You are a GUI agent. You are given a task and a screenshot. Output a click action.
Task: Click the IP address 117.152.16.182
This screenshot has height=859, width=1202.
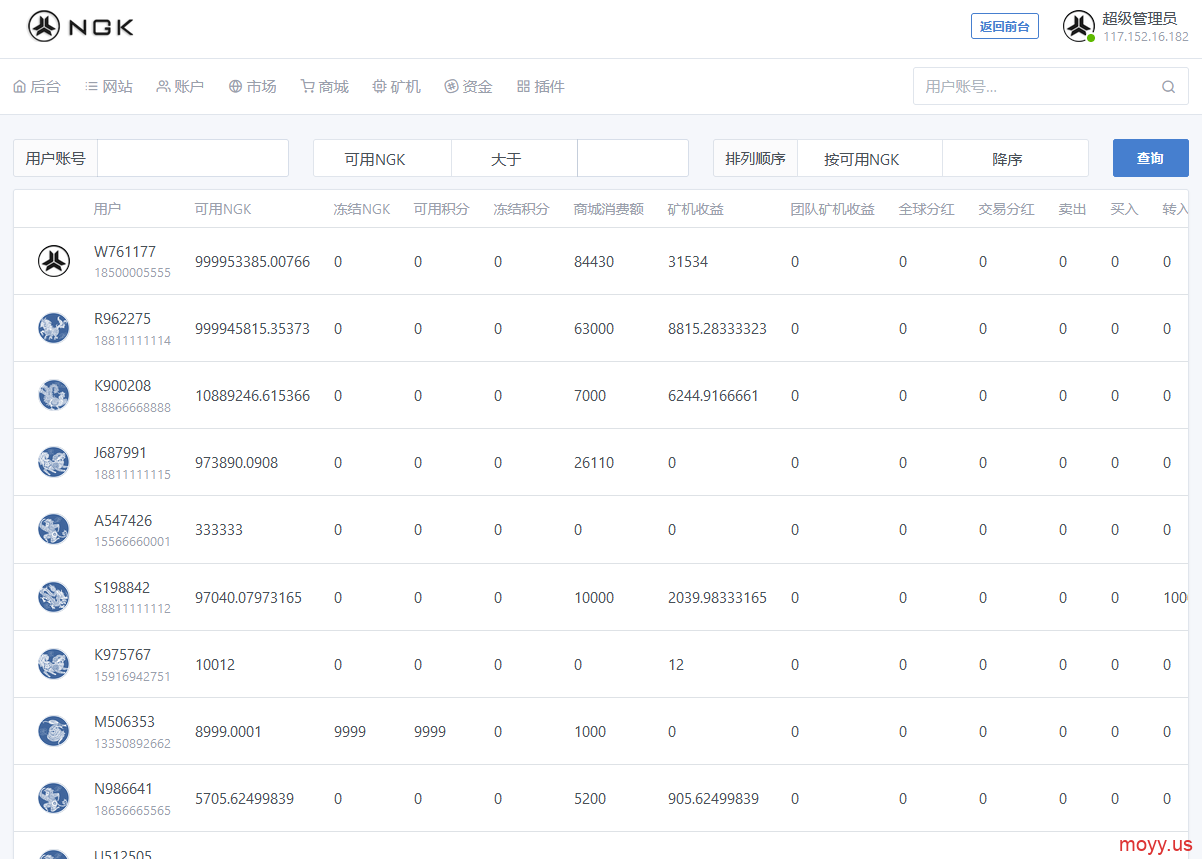(x=1146, y=37)
